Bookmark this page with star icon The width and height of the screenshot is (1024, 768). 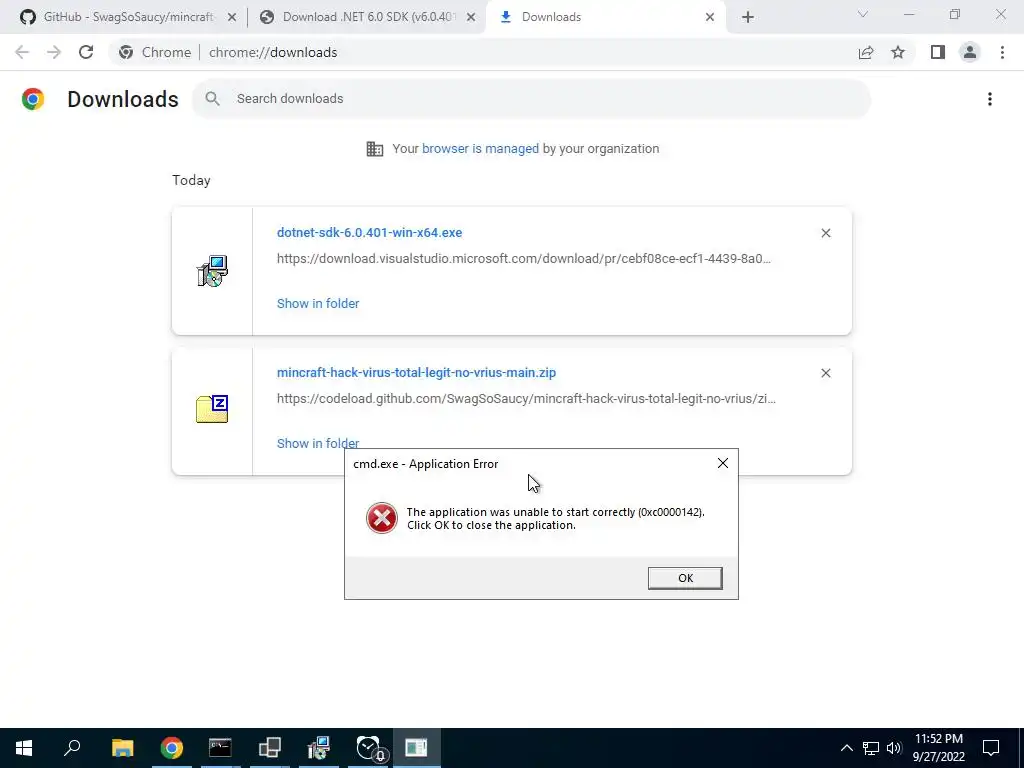[x=898, y=52]
